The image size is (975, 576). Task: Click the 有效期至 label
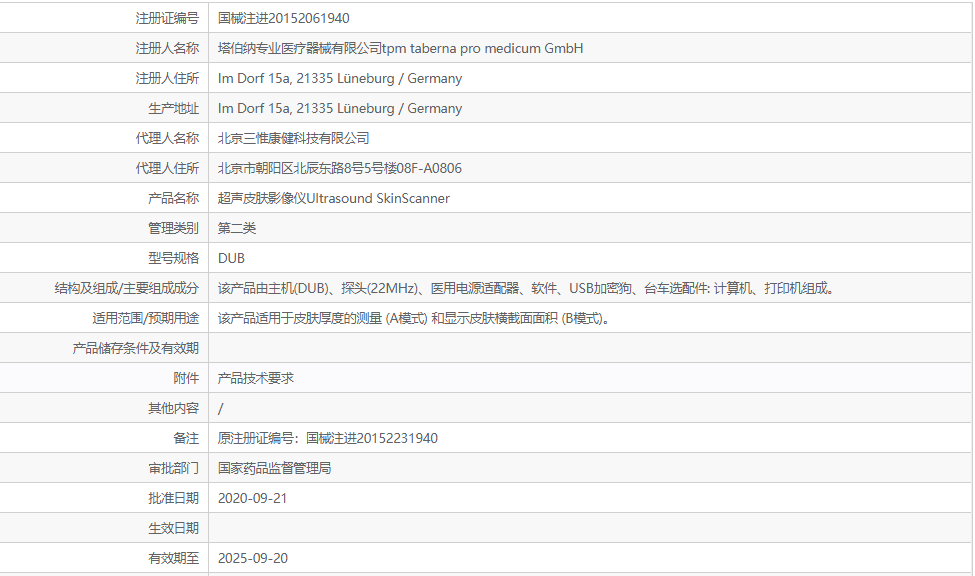[173, 558]
